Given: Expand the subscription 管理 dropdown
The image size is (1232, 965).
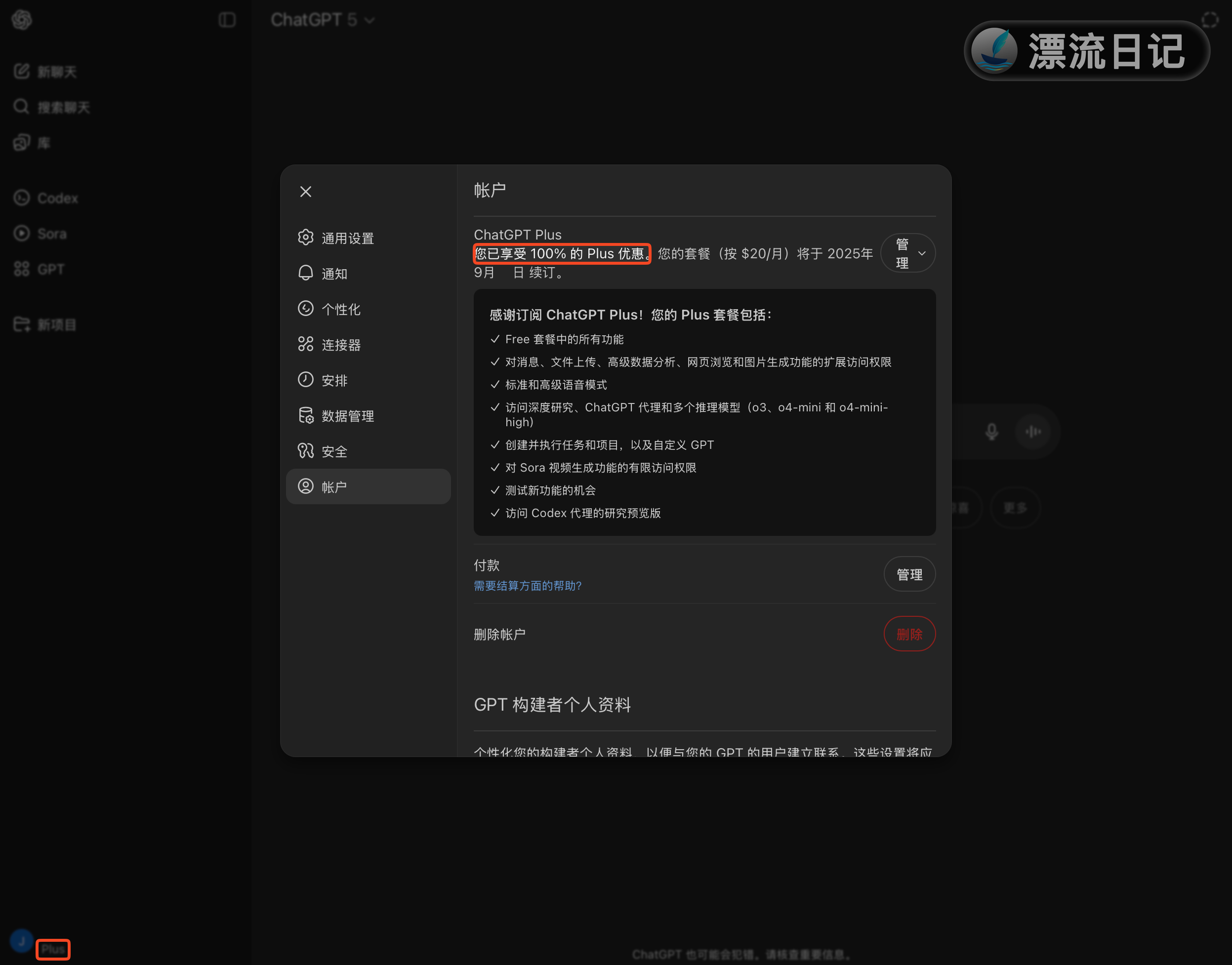Looking at the screenshot, I should (907, 253).
